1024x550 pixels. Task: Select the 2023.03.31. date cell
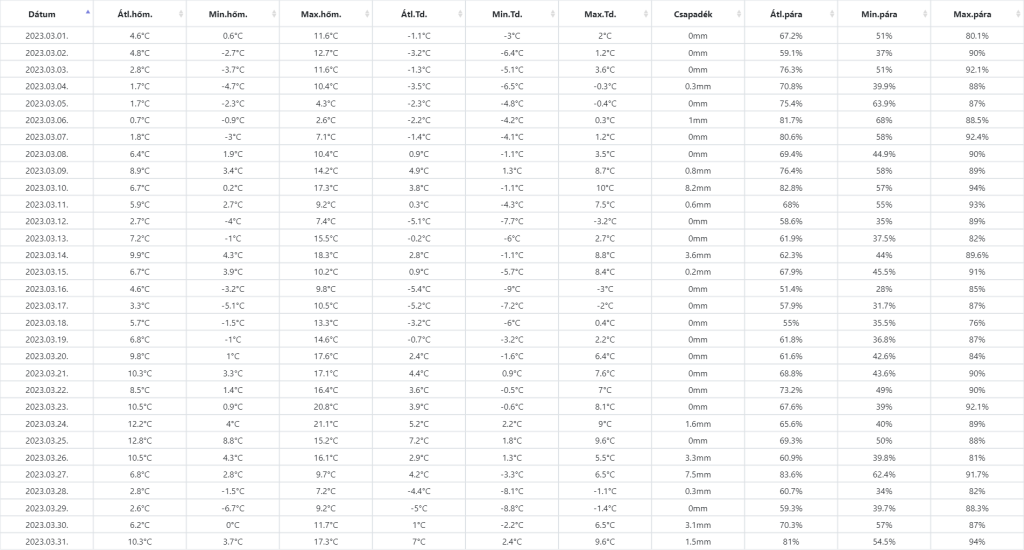click(x=47, y=541)
